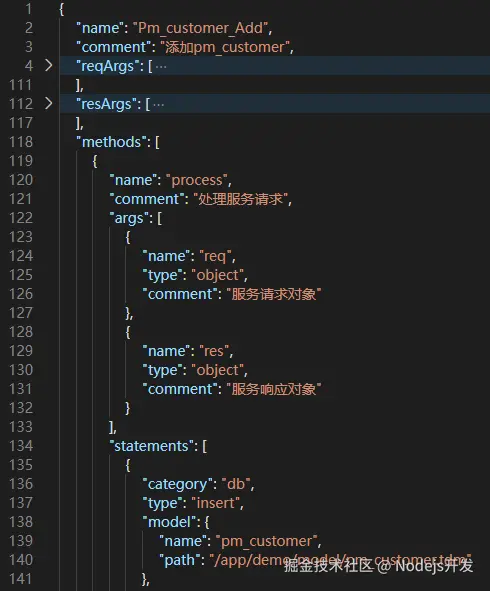Click the value "pm_customer" on line 139
The image size is (490, 591).
[266, 541]
